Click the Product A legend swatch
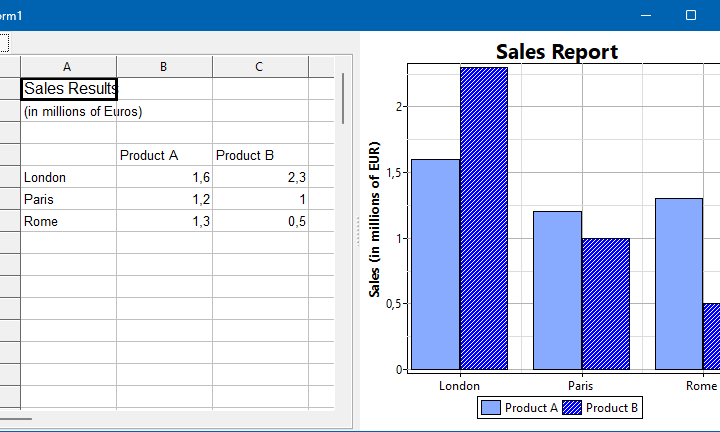This screenshot has width=720, height=432. coord(490,408)
